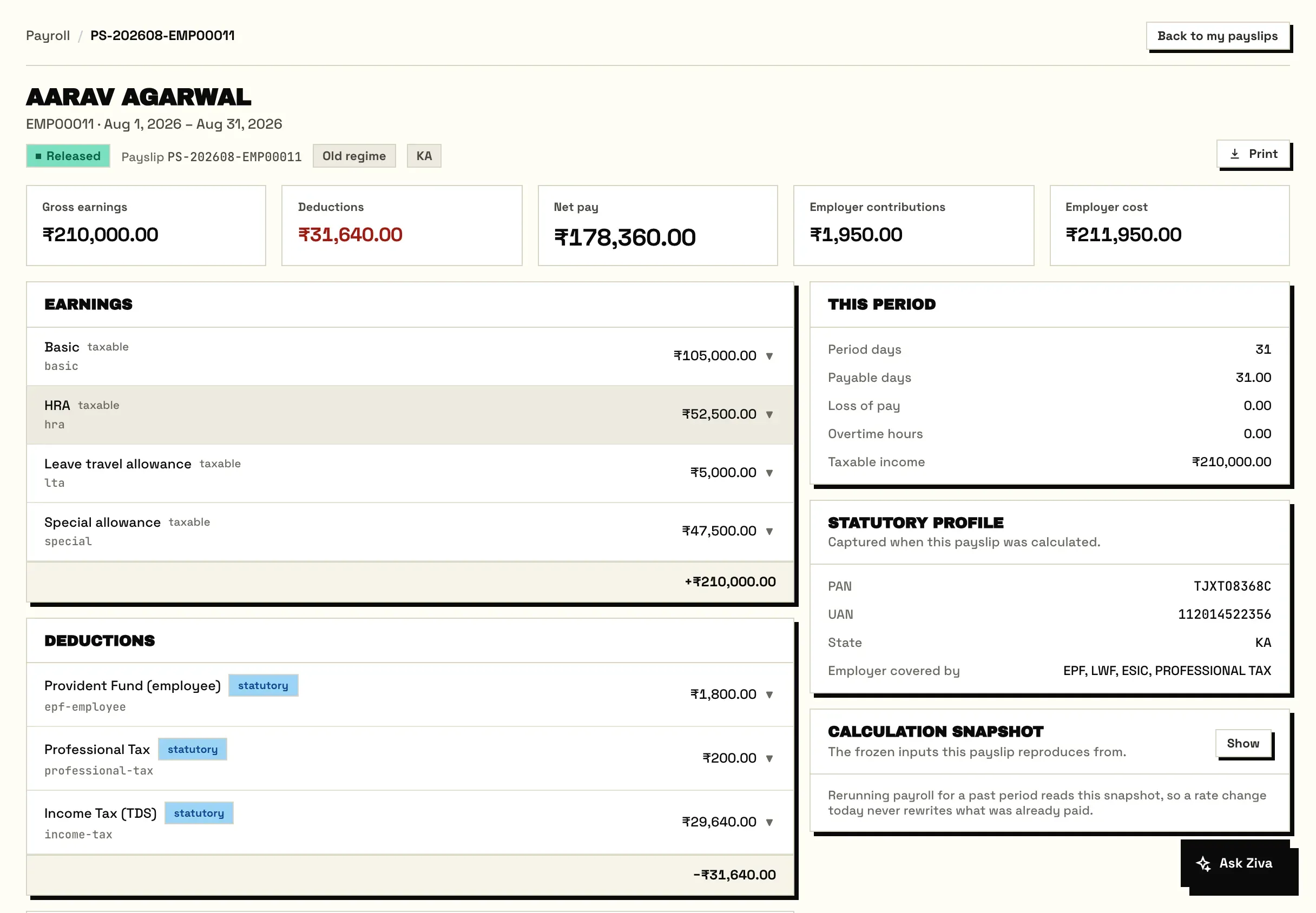Click the Basic amount ₹105,000.00
Screen dimensions: 1316x913
[x=715, y=356]
